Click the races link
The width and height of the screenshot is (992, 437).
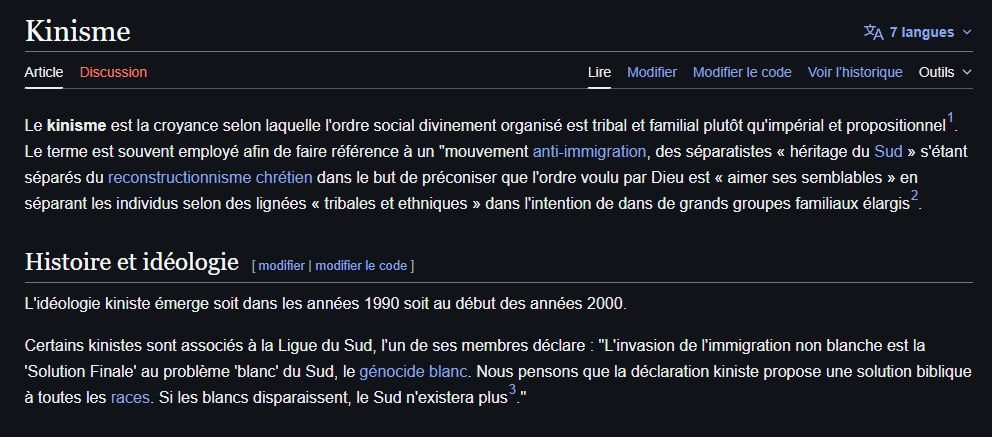click(x=131, y=397)
